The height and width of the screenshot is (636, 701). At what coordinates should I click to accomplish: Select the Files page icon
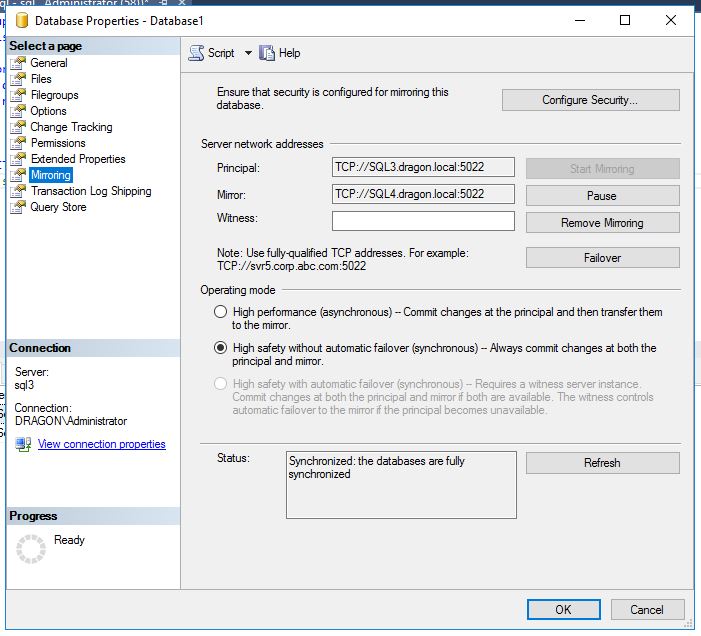tap(17, 79)
